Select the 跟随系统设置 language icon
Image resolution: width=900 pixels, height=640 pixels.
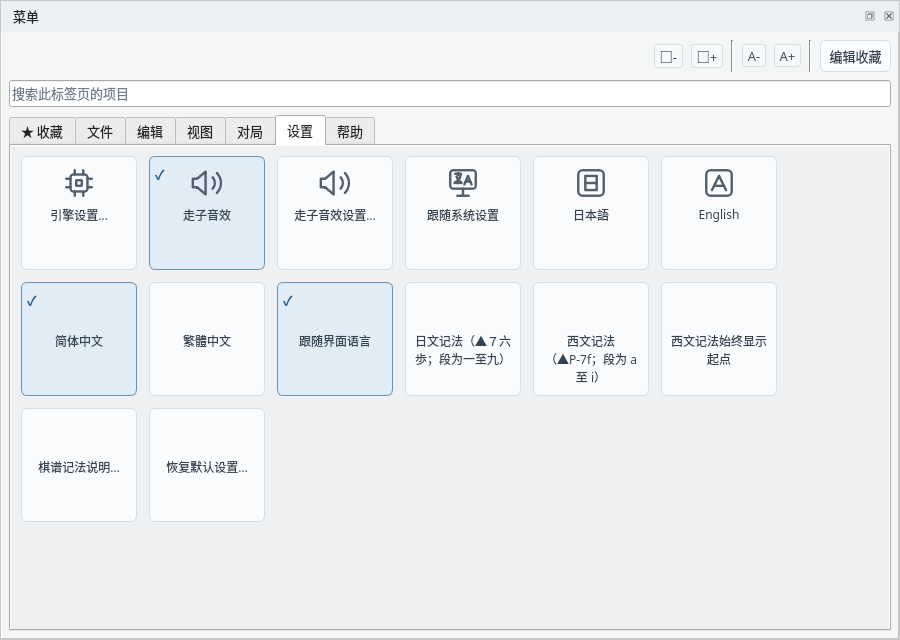463,183
